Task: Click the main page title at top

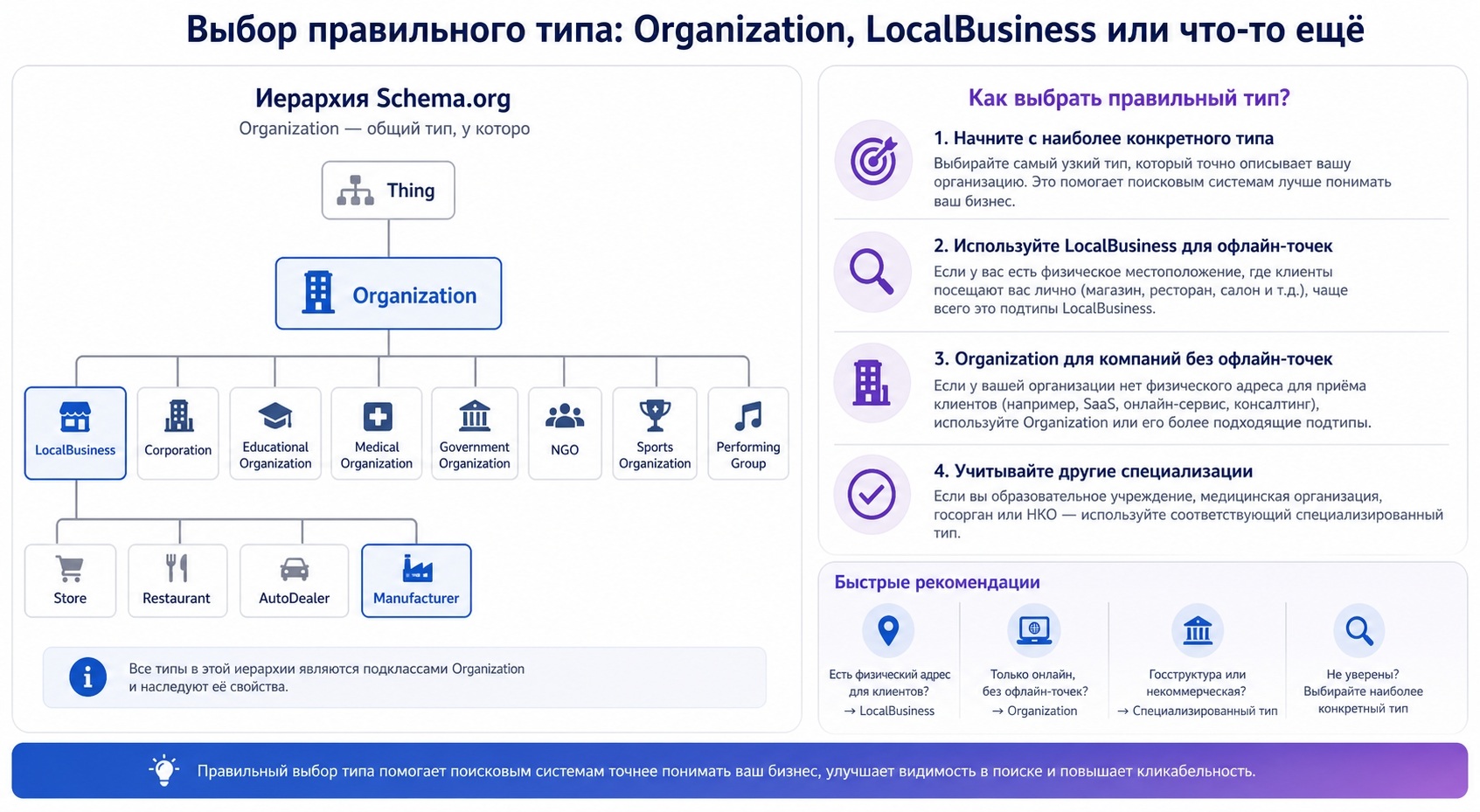Action: pos(775,30)
